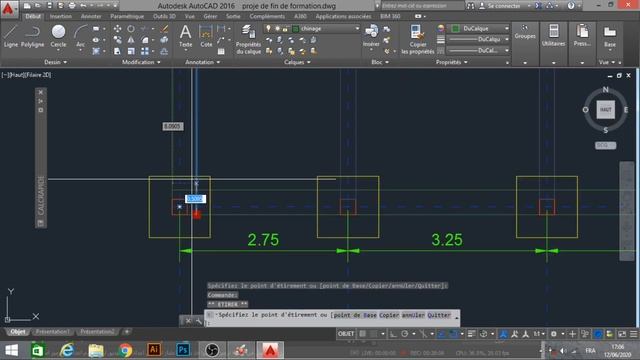Viewport: 640px width, 360px height.
Task: Open workspace switching gear in status bar
Action: coord(554,334)
